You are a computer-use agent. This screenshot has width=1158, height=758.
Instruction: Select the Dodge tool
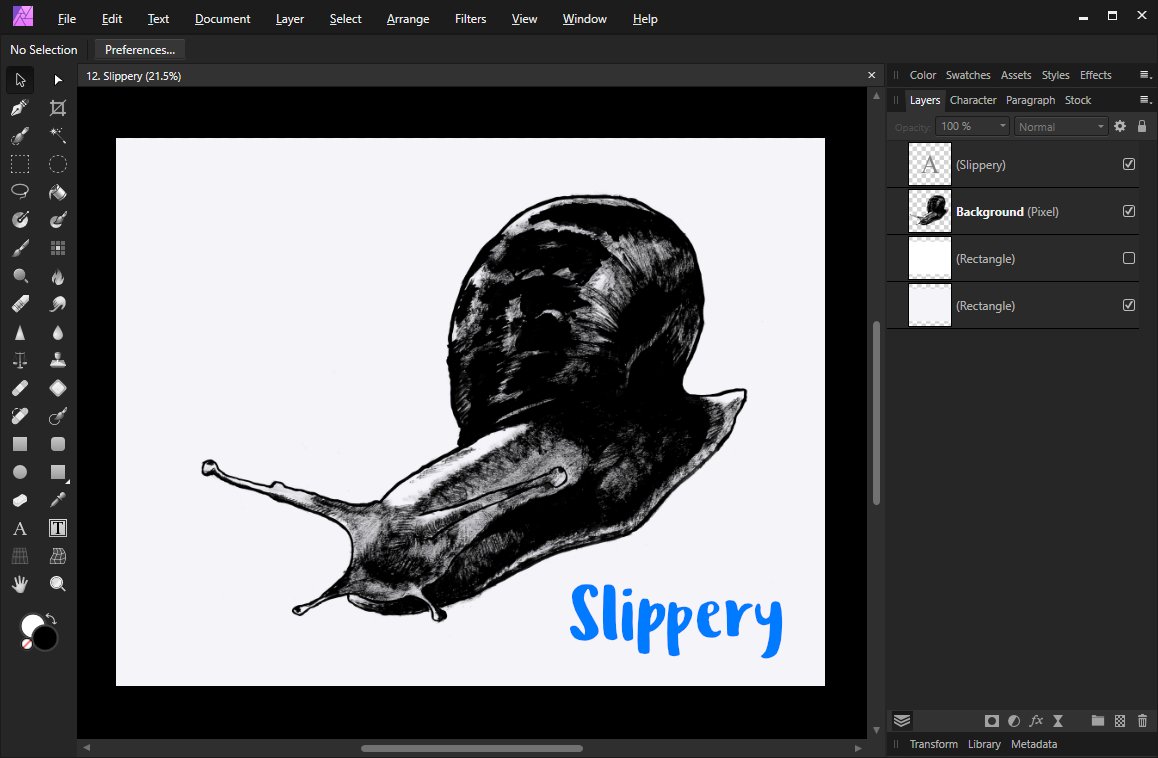(x=20, y=276)
